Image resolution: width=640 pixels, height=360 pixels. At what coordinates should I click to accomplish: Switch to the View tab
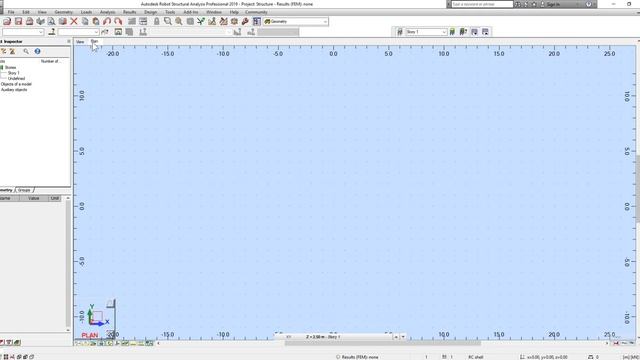[x=80, y=42]
